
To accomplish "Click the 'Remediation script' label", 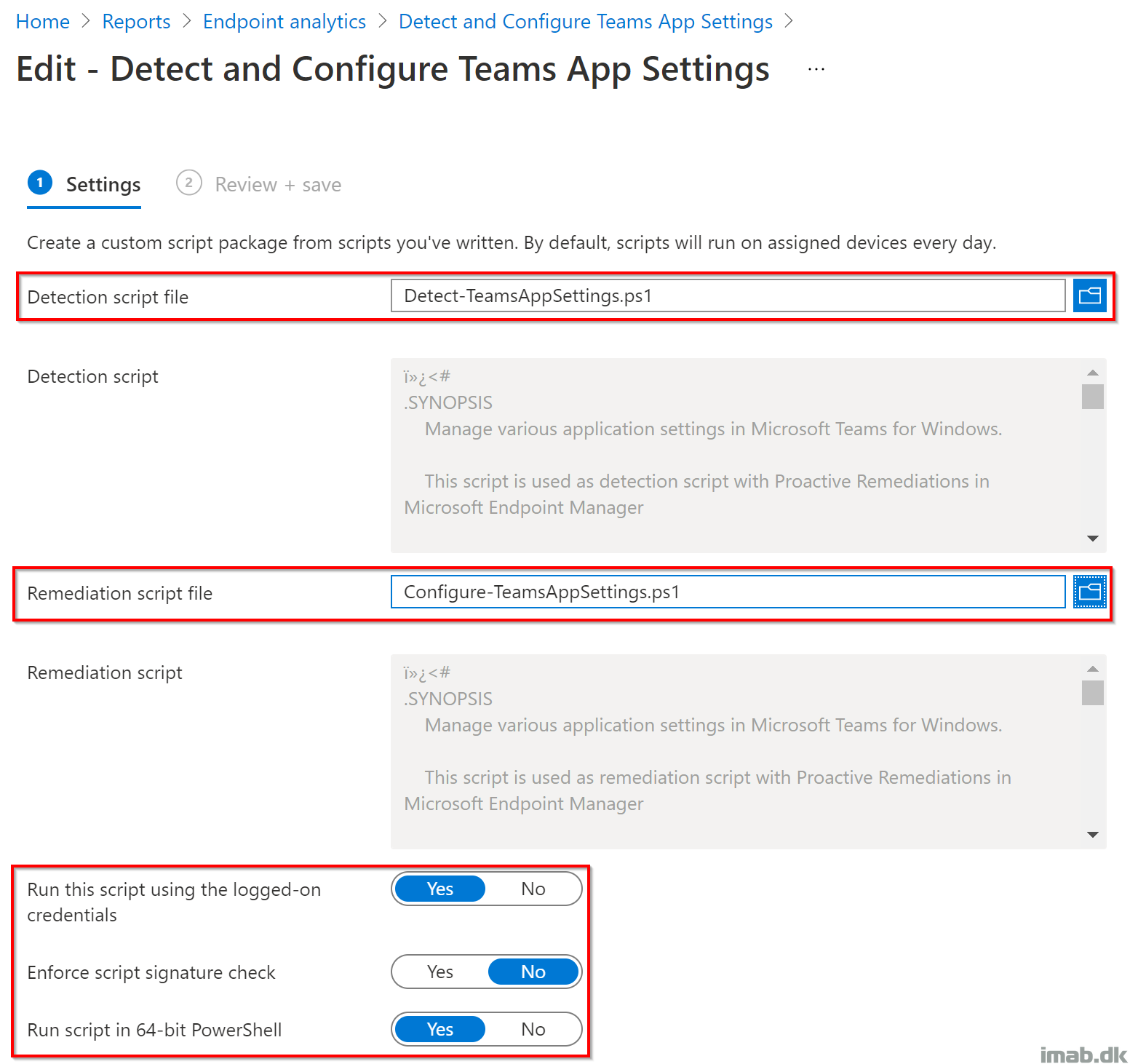I will (105, 672).
